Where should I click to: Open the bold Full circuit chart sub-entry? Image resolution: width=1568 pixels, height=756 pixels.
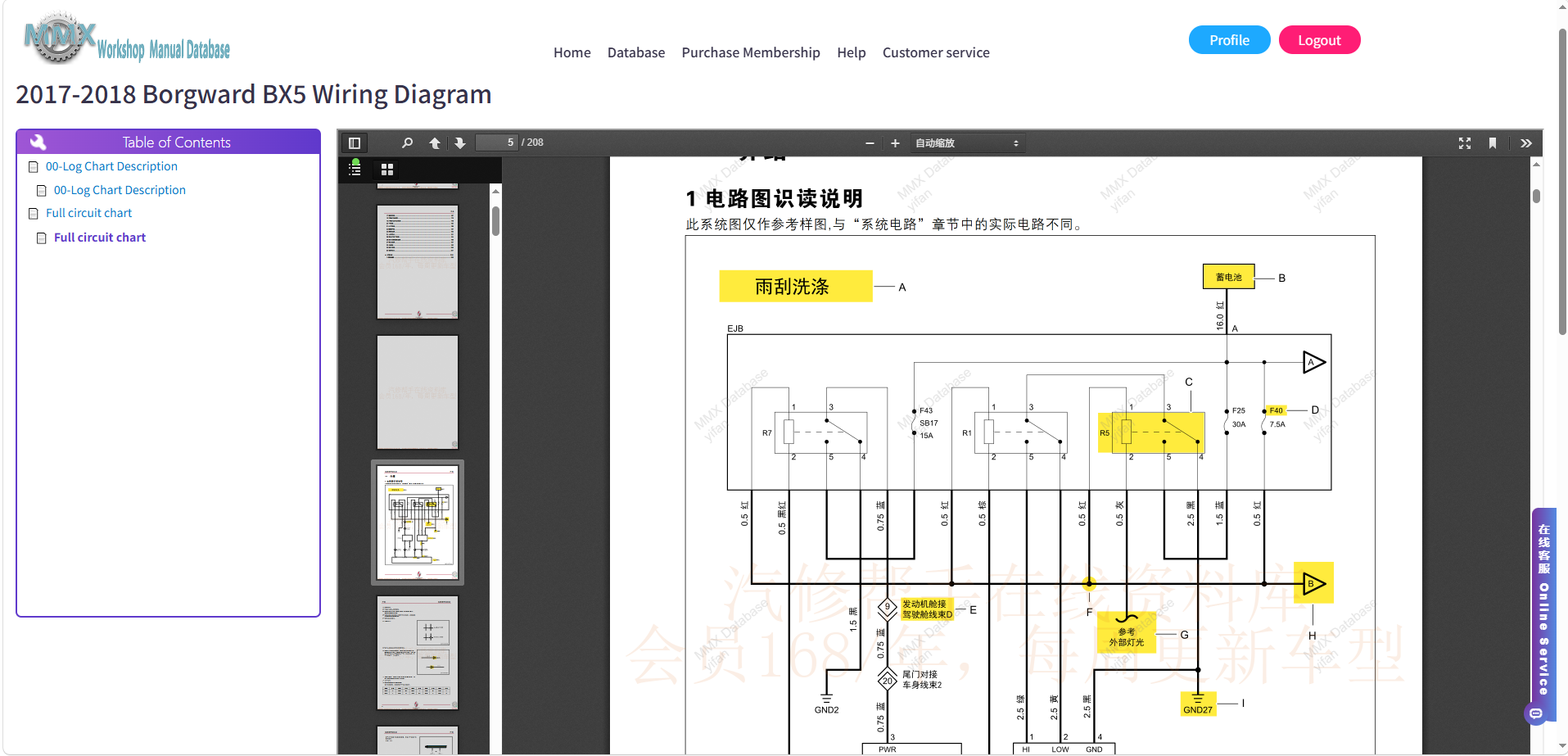(x=100, y=238)
